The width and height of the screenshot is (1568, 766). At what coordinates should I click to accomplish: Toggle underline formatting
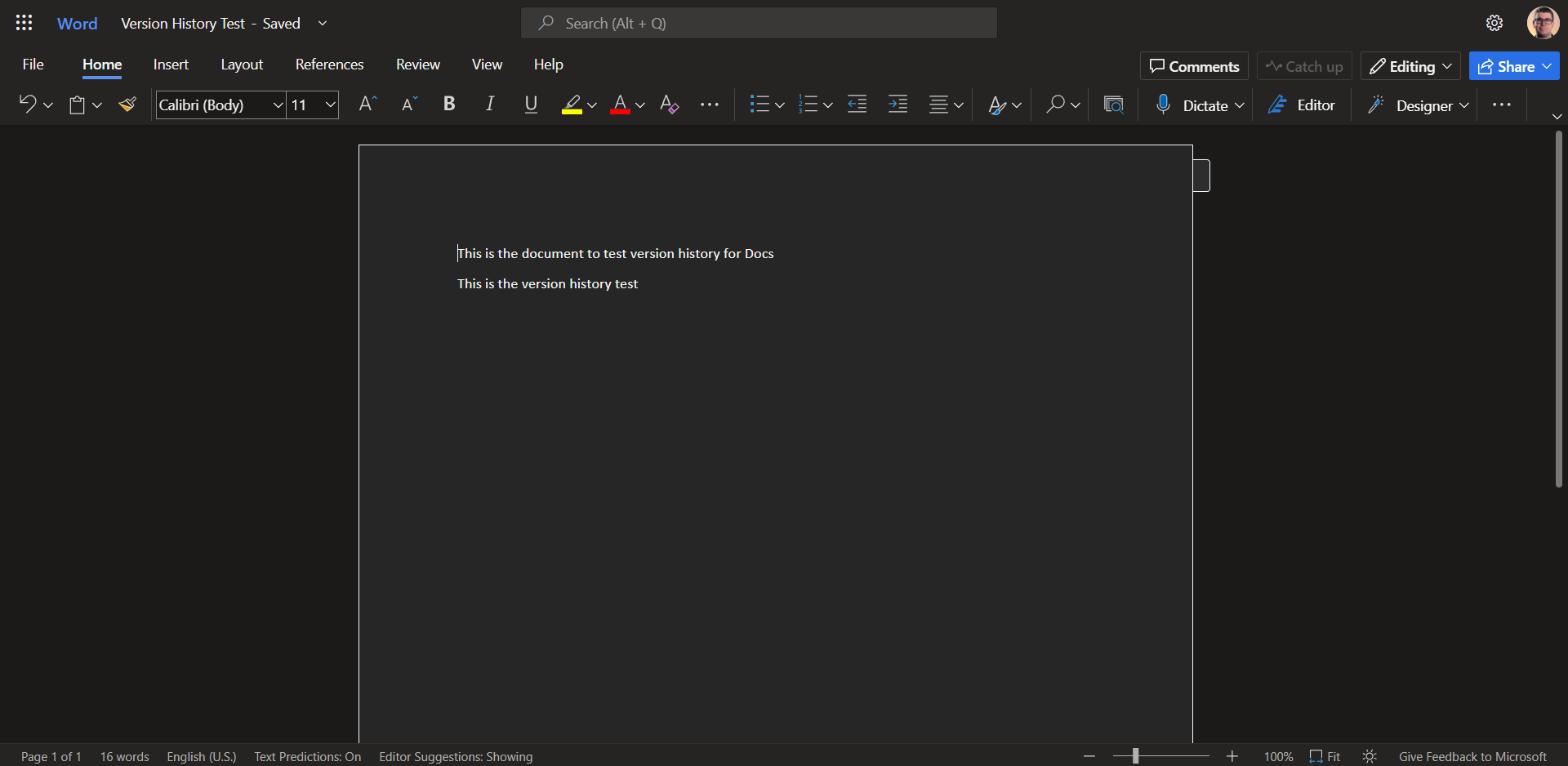point(531,105)
